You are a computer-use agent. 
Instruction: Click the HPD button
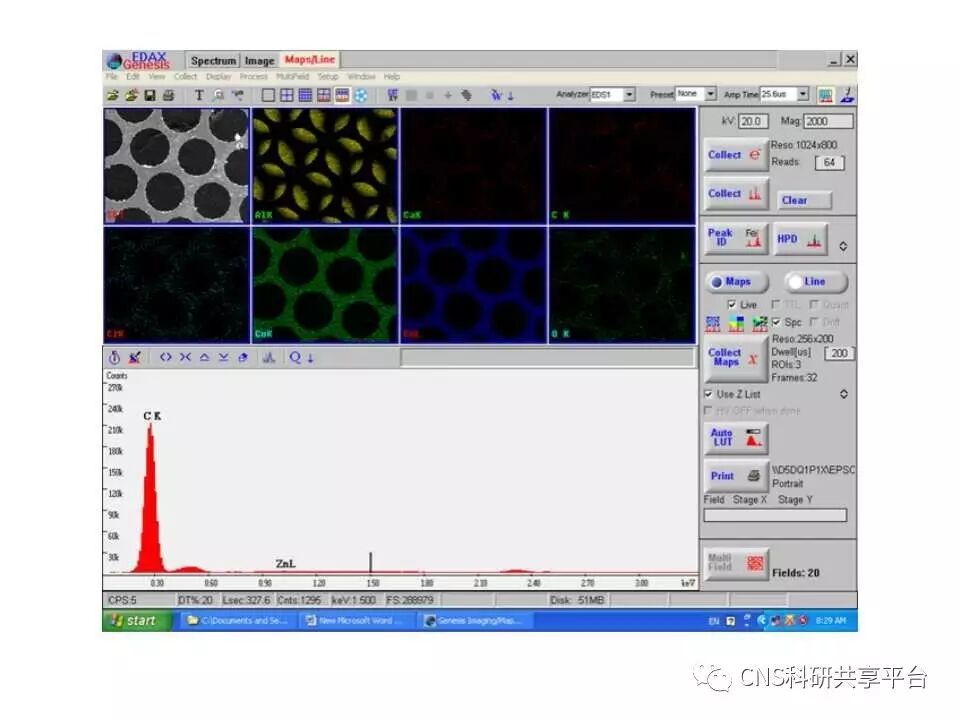[x=800, y=239]
